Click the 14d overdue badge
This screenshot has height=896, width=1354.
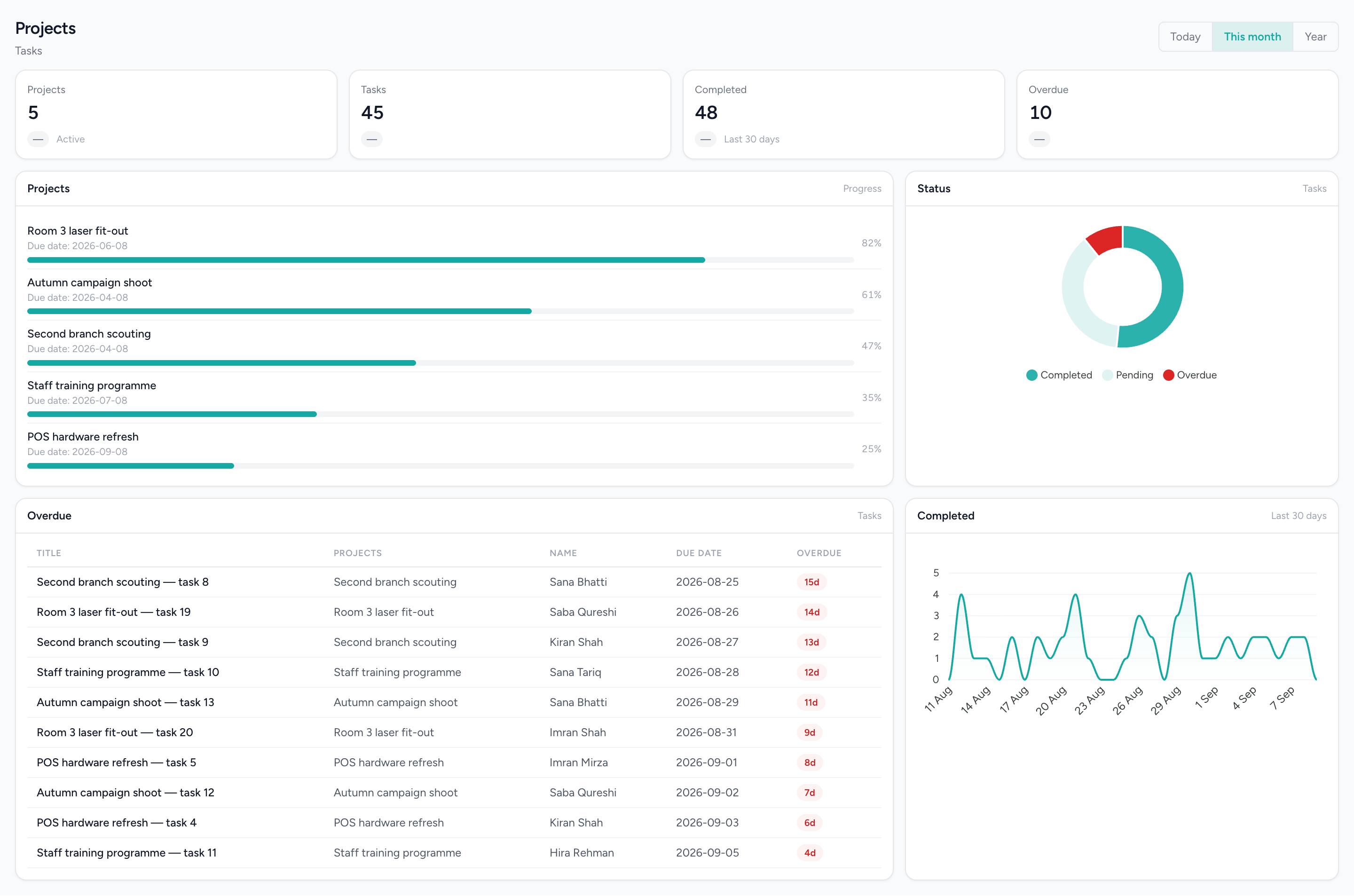pos(811,612)
